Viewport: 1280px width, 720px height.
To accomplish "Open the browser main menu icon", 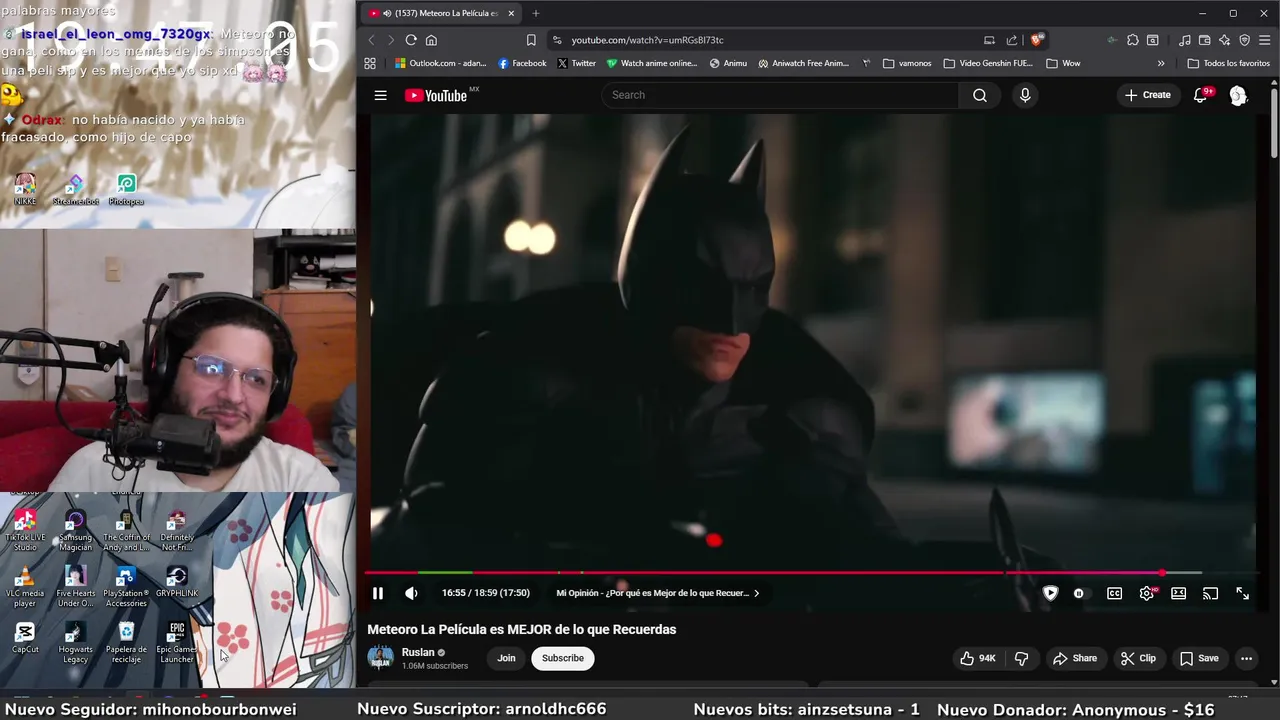I will coord(1264,40).
